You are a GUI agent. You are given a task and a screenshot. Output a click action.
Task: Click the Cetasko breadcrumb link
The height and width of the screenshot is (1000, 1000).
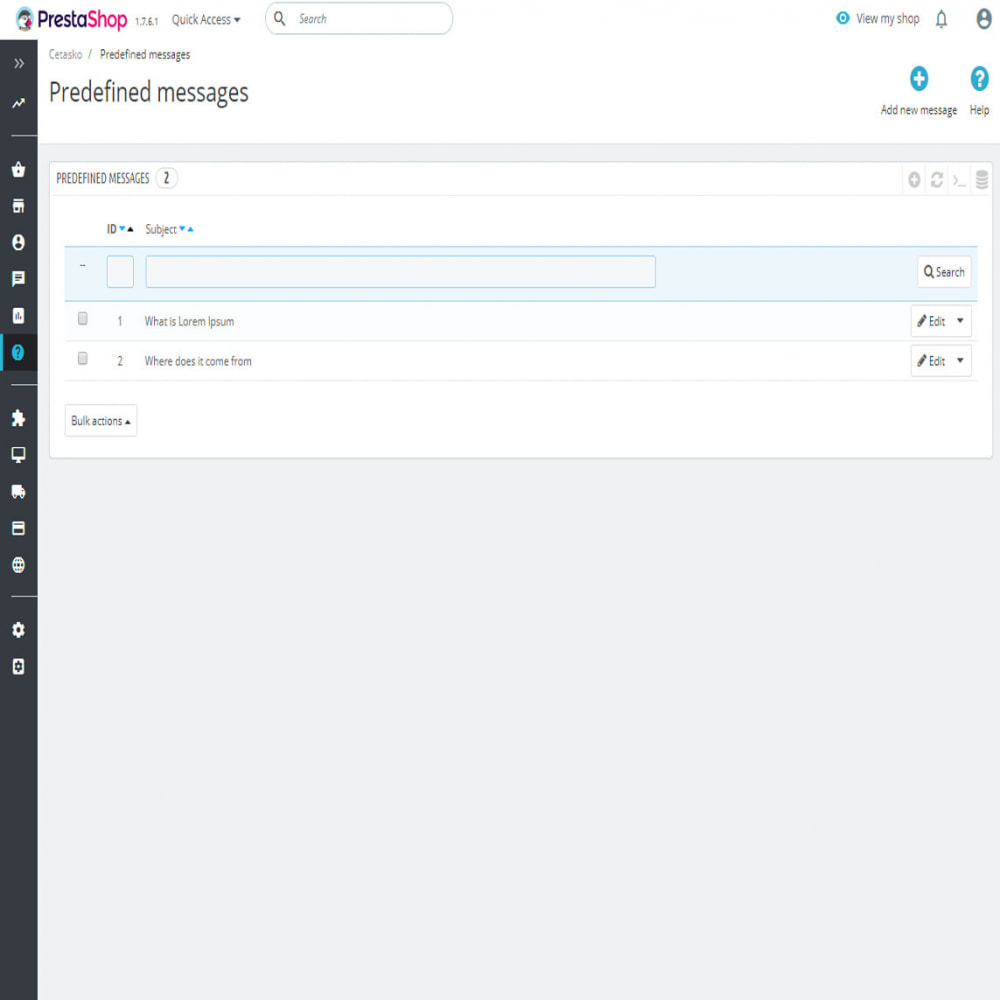pos(66,55)
